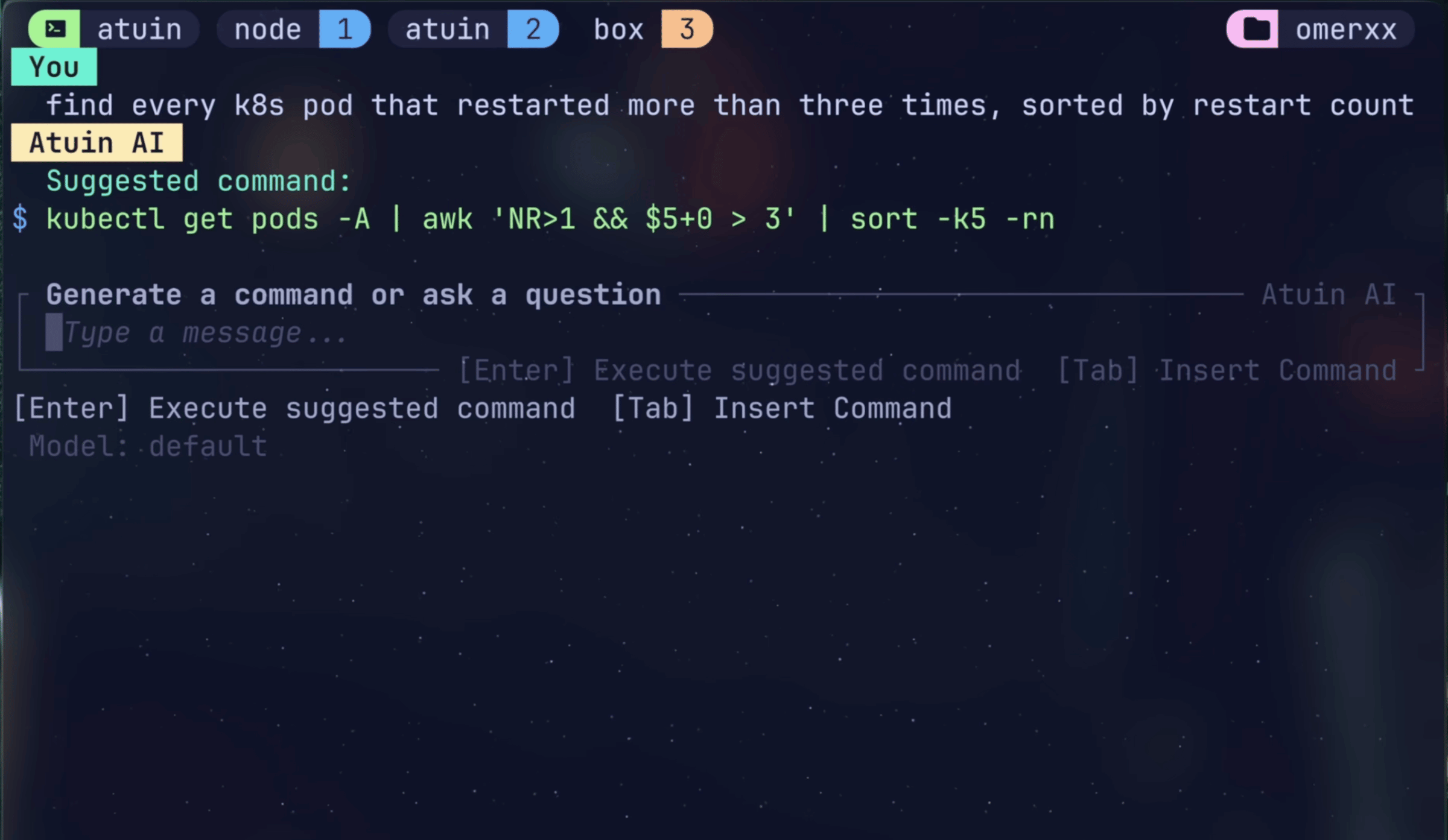Click the green terminal prompt icon
The width and height of the screenshot is (1448, 840).
tap(54, 29)
